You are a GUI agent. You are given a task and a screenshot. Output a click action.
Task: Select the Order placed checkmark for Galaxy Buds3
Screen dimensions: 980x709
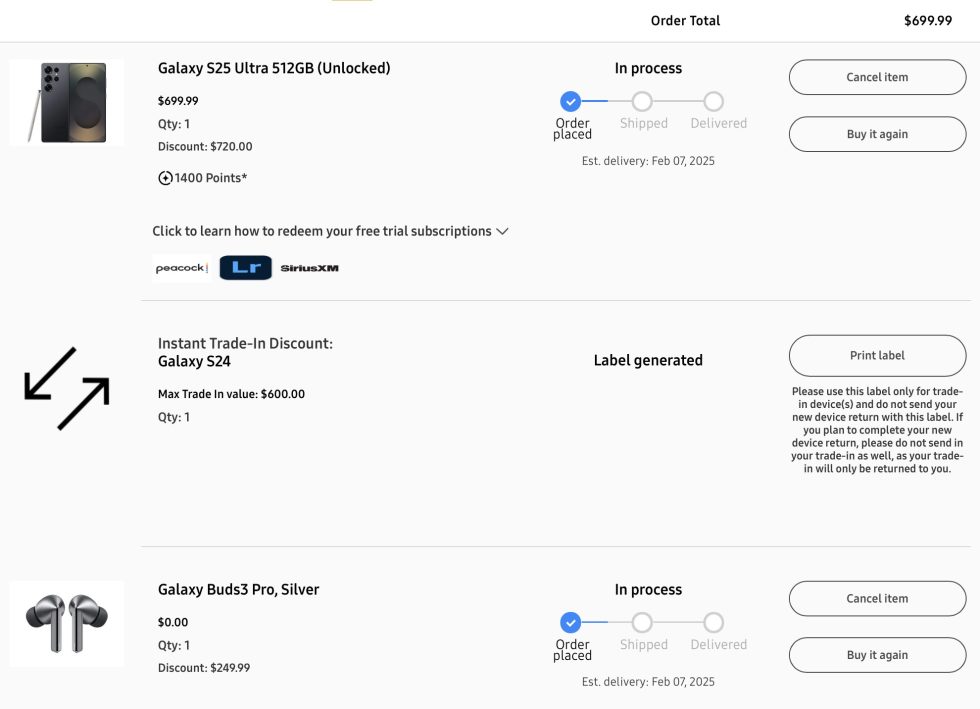coord(571,622)
